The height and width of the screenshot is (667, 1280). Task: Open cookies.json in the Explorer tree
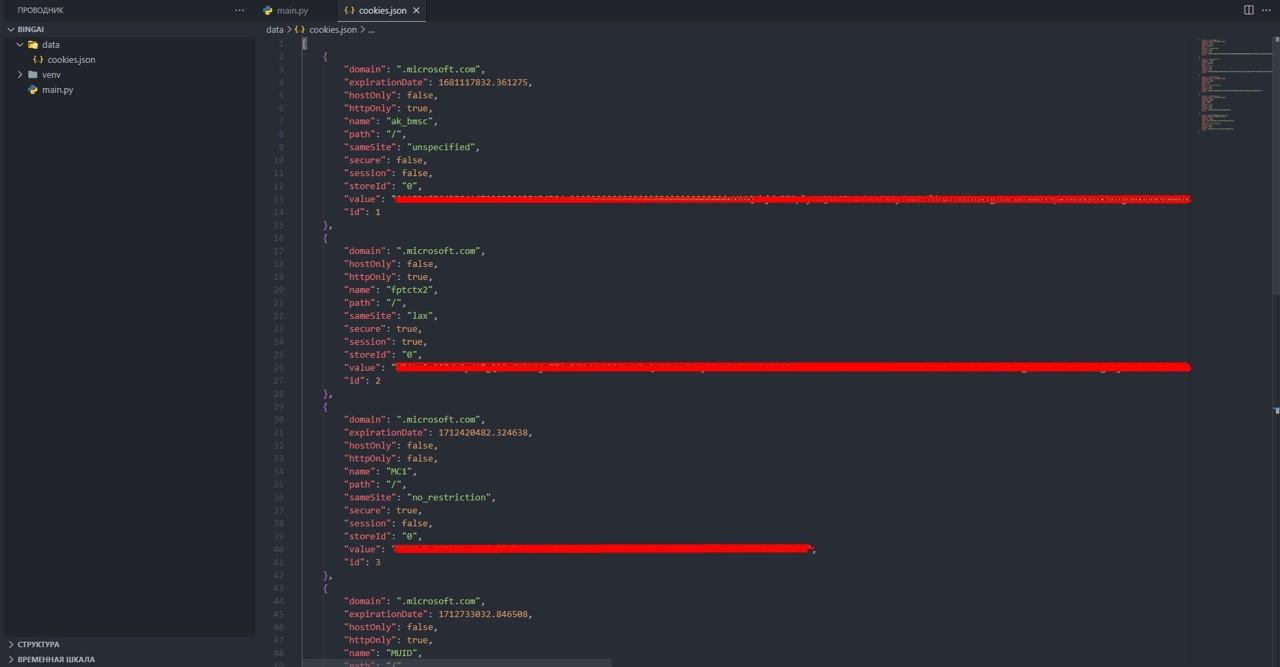71,60
